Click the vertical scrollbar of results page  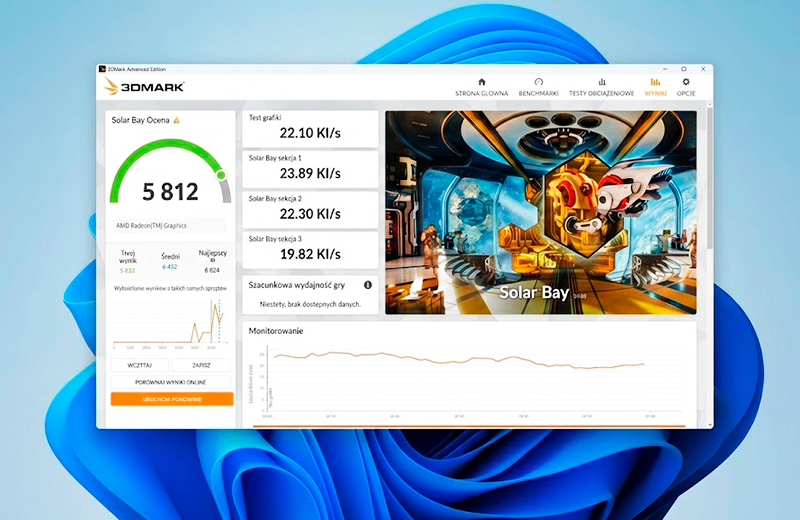(x=709, y=200)
